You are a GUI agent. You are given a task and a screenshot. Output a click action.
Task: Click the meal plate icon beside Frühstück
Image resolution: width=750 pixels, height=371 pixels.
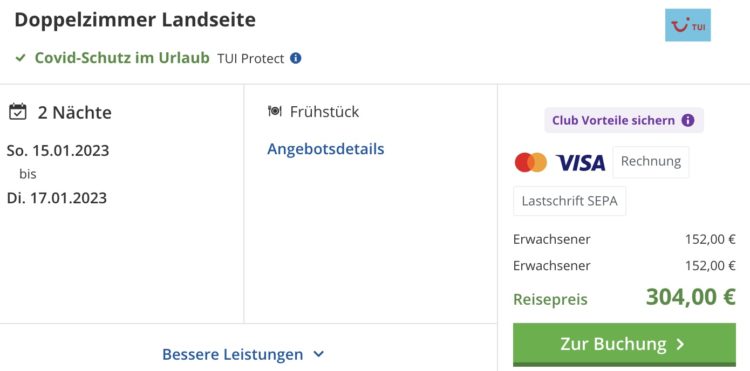coord(275,111)
